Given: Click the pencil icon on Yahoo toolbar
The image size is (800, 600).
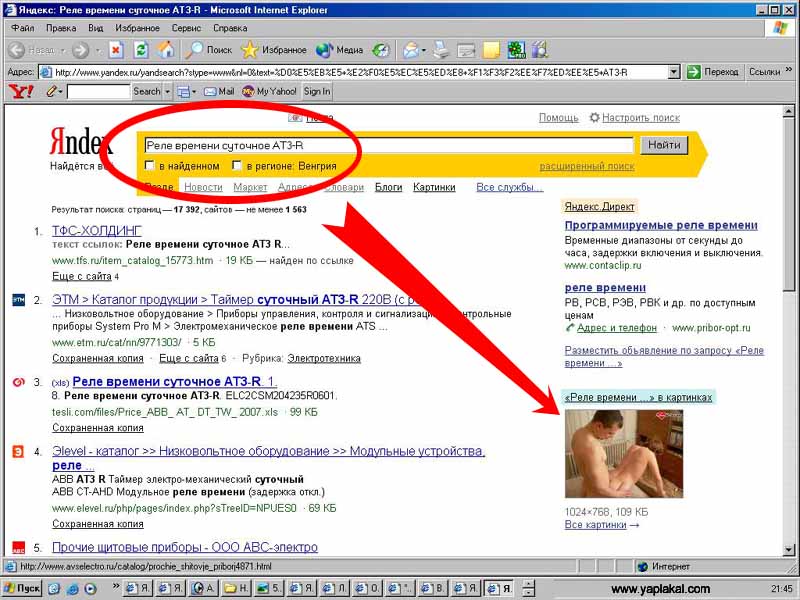Looking at the screenshot, I should pos(51,92).
